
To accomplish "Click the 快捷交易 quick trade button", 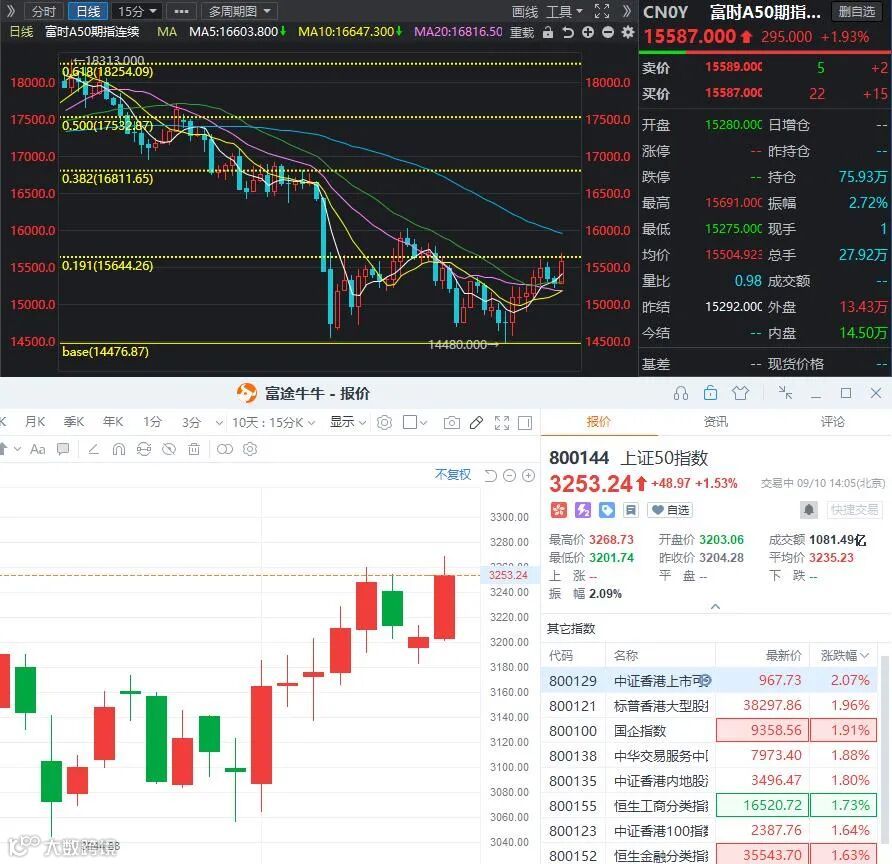I will (x=854, y=510).
